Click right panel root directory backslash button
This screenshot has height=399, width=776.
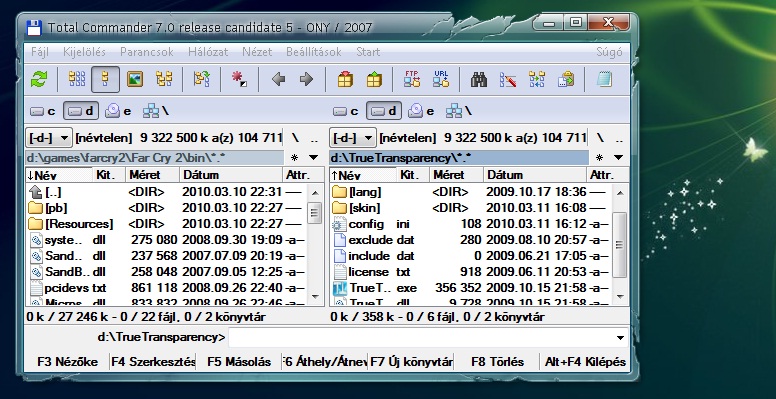[600, 138]
